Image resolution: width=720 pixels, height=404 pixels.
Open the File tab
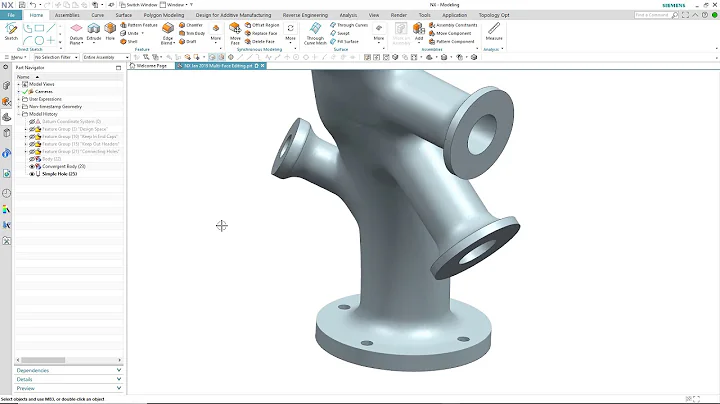pos(11,15)
